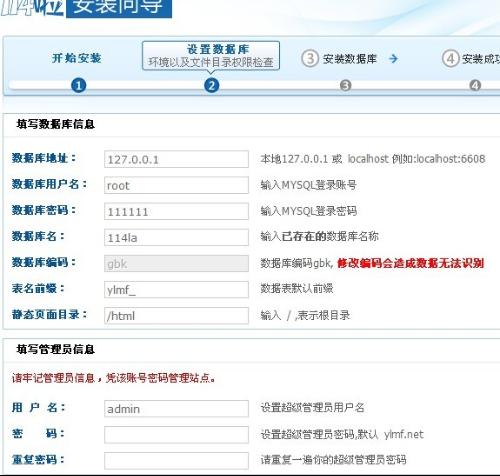Click hint mentioning default ylmf.net password

pos(342,434)
